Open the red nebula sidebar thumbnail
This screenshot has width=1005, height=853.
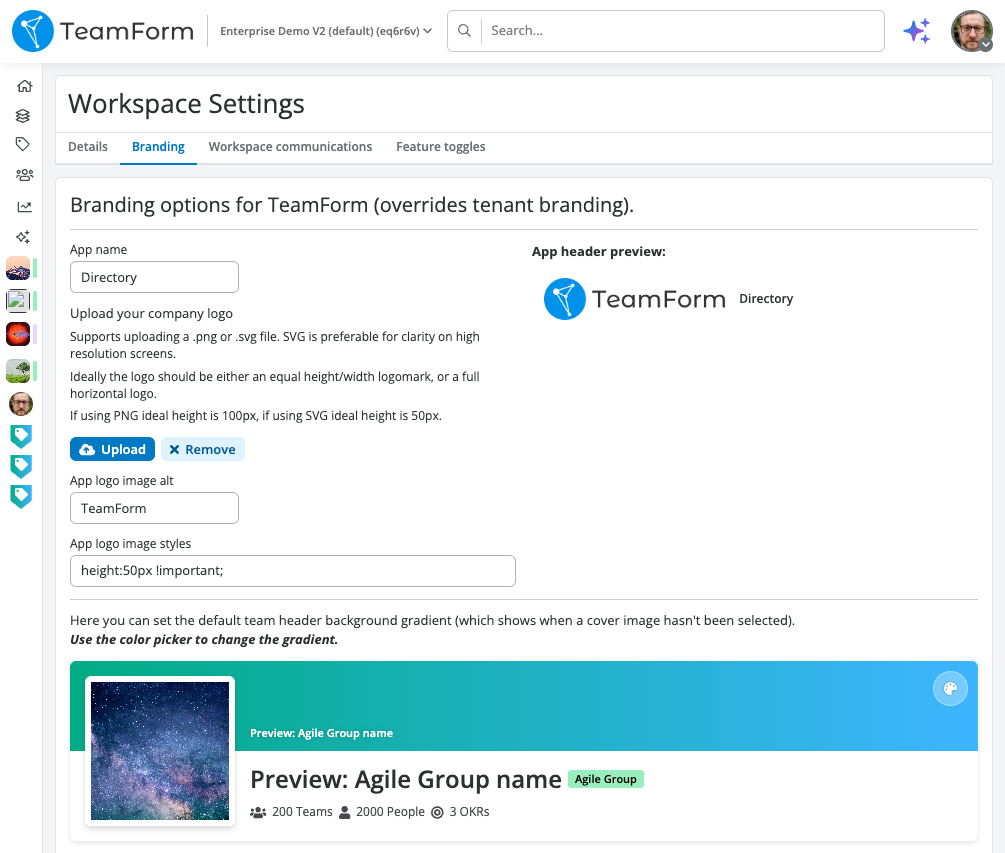coord(18,334)
